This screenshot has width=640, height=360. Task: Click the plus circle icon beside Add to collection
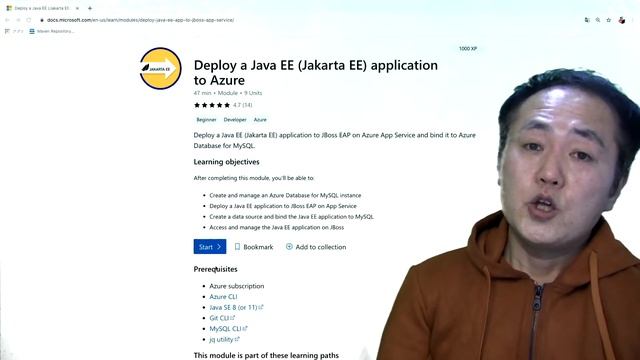pos(289,247)
